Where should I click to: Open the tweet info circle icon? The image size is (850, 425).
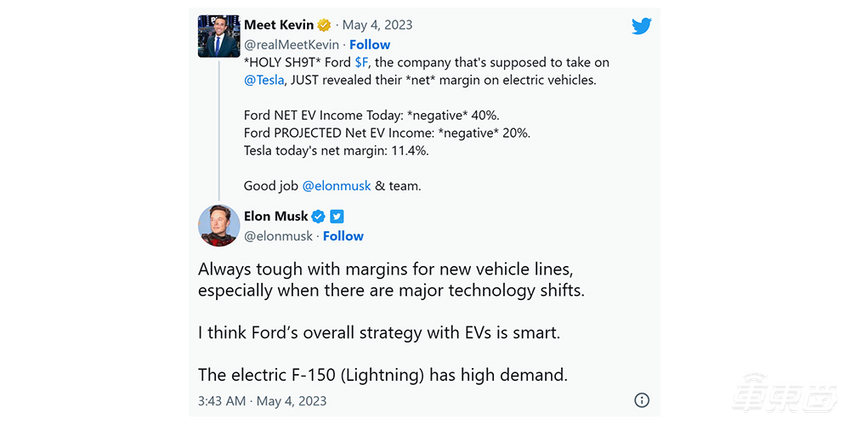click(642, 400)
